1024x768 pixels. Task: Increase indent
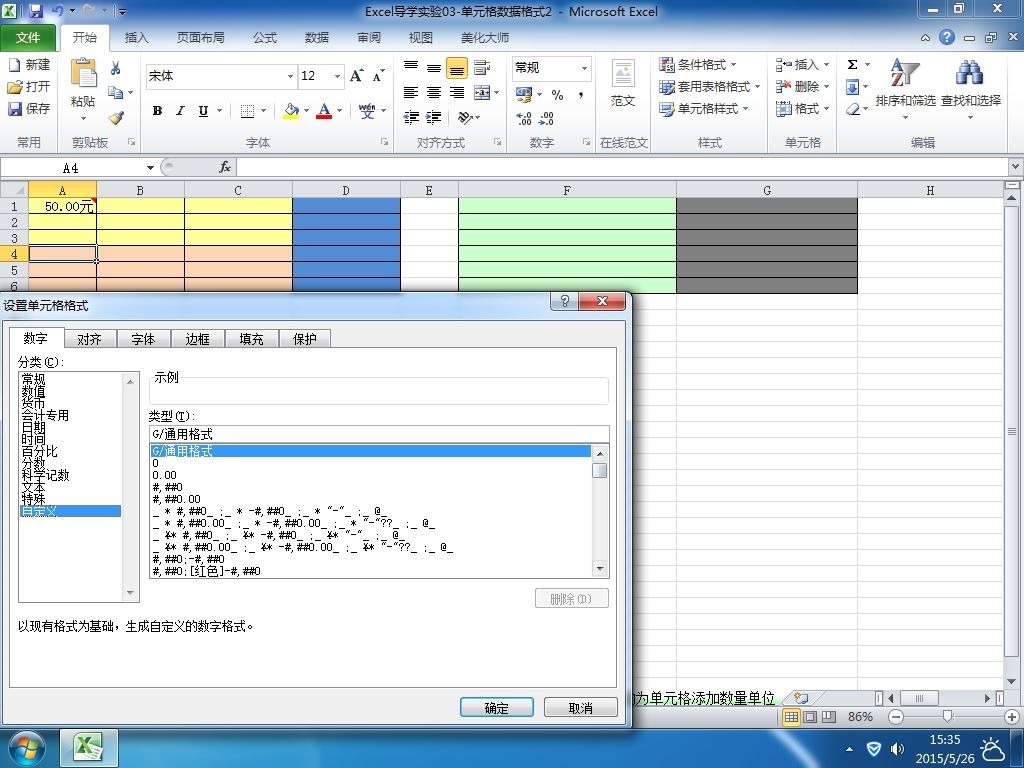tap(434, 118)
